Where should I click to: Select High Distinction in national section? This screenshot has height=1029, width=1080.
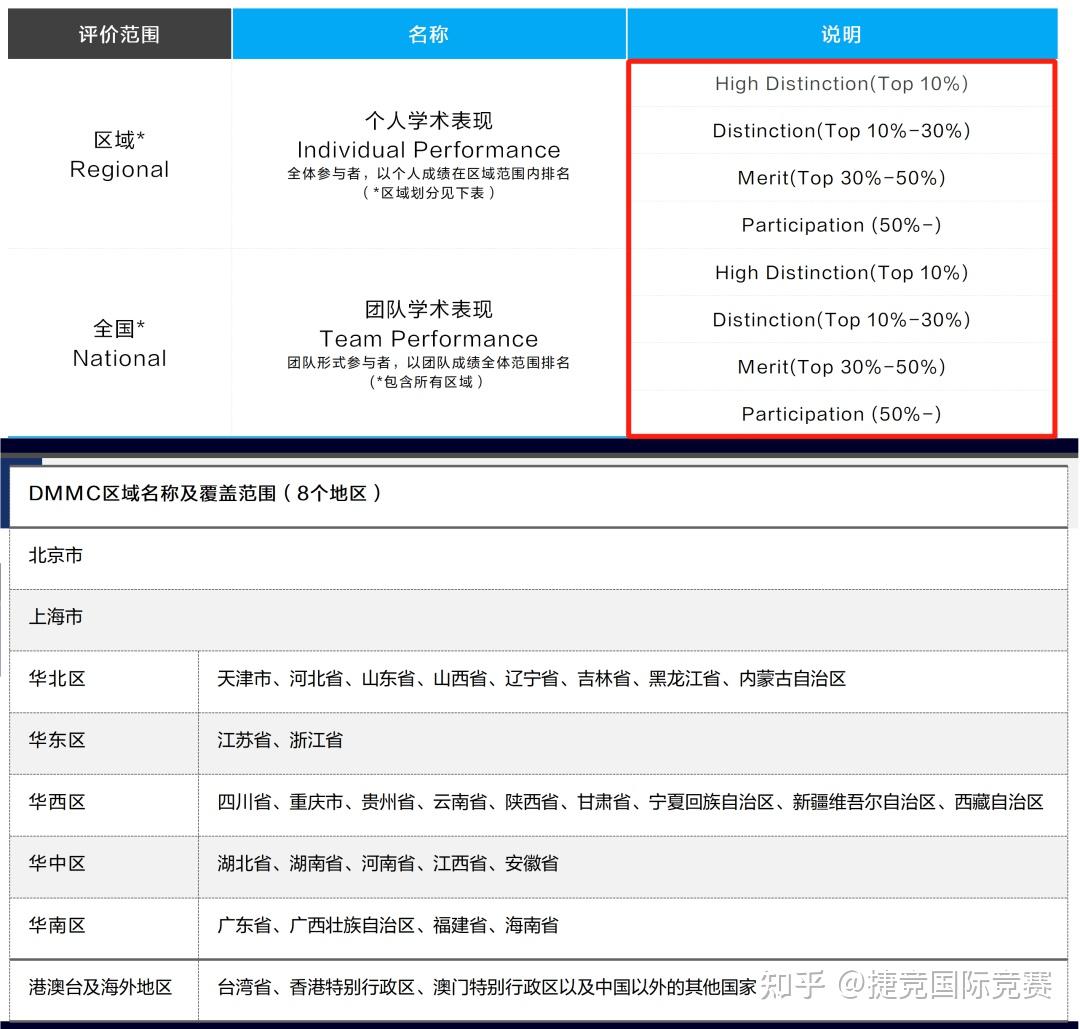pyautogui.click(x=841, y=272)
